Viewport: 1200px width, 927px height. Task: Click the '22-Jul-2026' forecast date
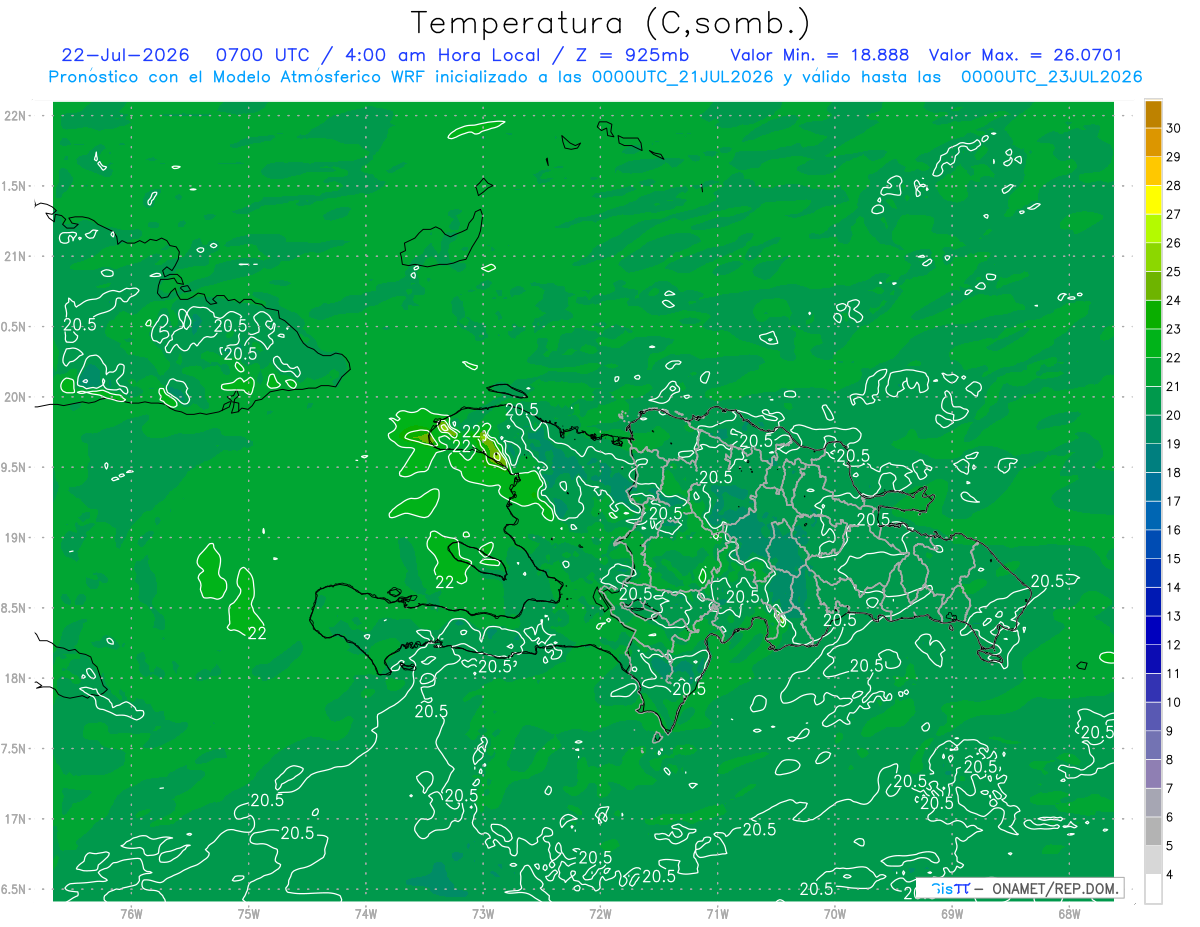point(125,55)
